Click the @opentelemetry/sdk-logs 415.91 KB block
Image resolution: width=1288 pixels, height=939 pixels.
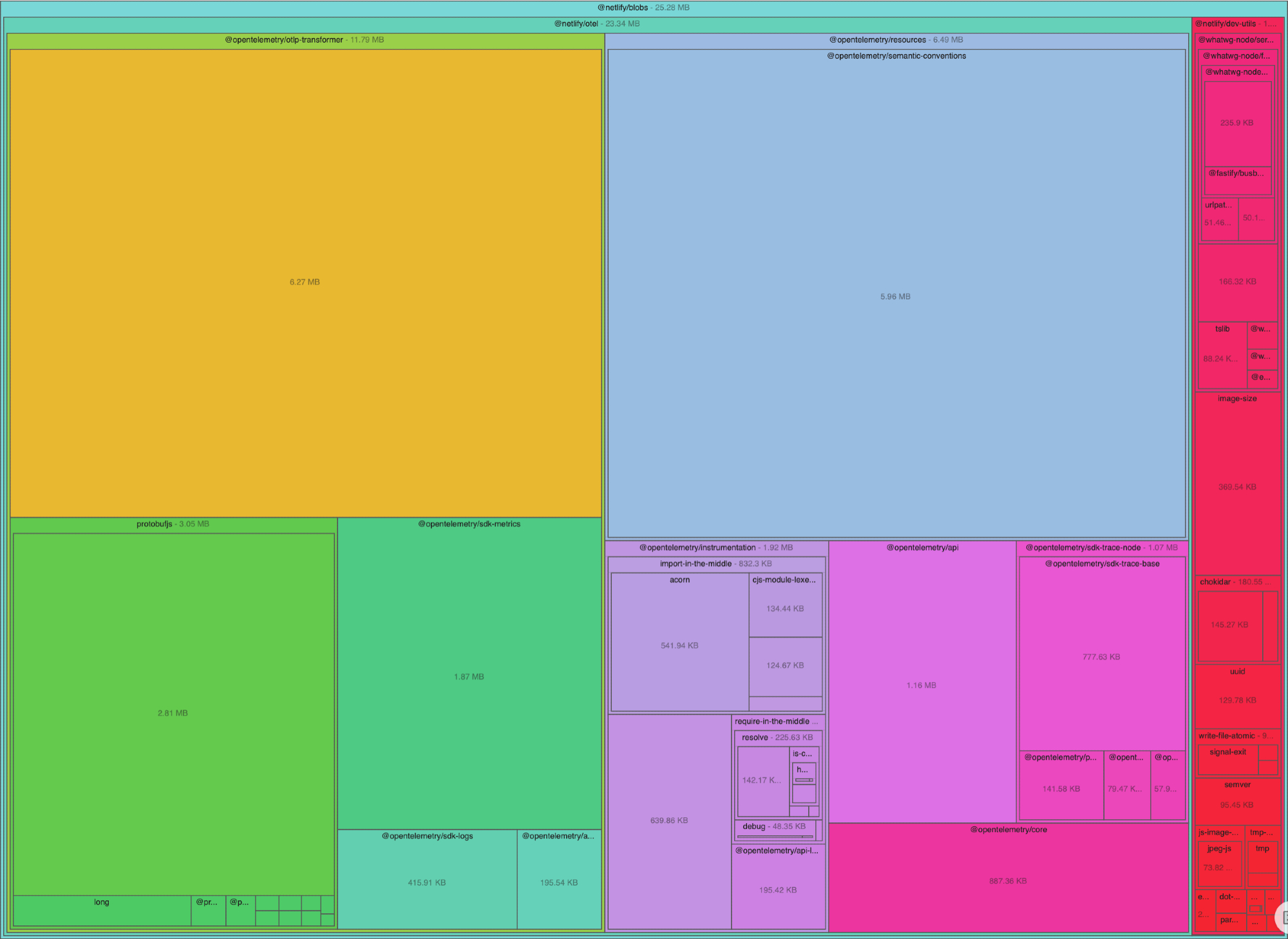pyautogui.click(x=426, y=882)
